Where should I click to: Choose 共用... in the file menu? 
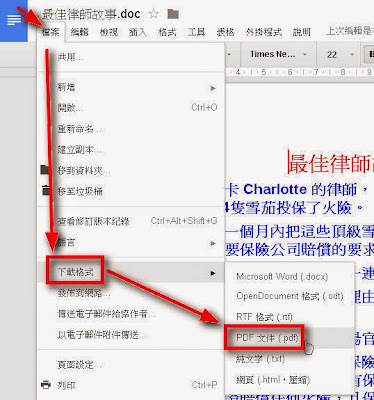pos(131,57)
